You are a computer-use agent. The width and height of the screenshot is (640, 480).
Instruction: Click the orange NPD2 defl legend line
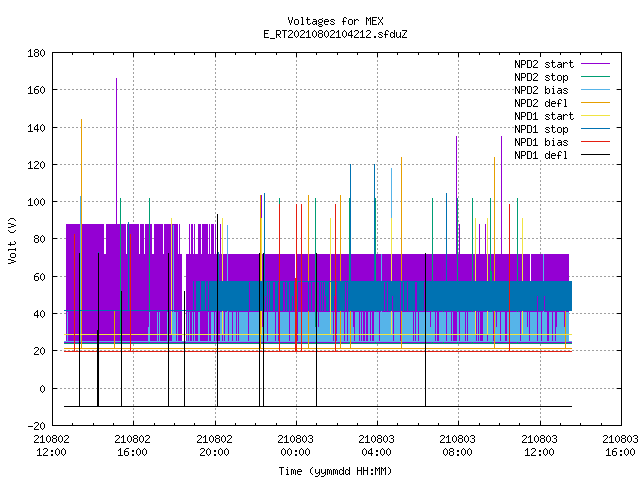595,102
